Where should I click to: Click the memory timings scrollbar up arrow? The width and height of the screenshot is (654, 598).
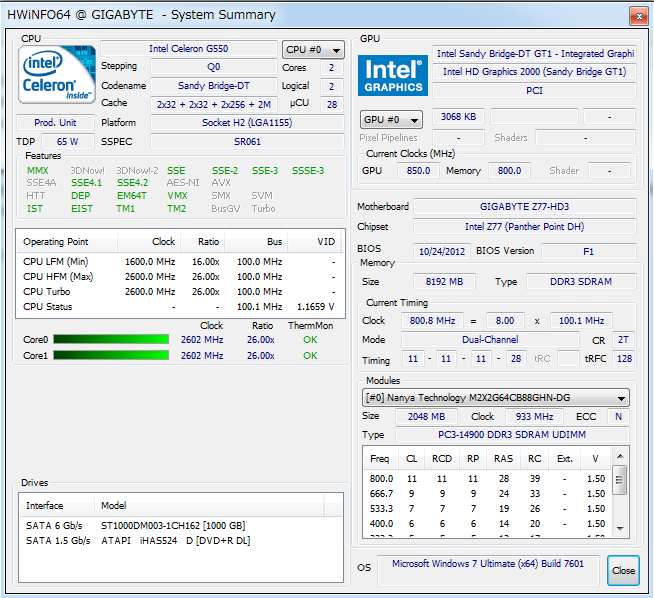620,456
